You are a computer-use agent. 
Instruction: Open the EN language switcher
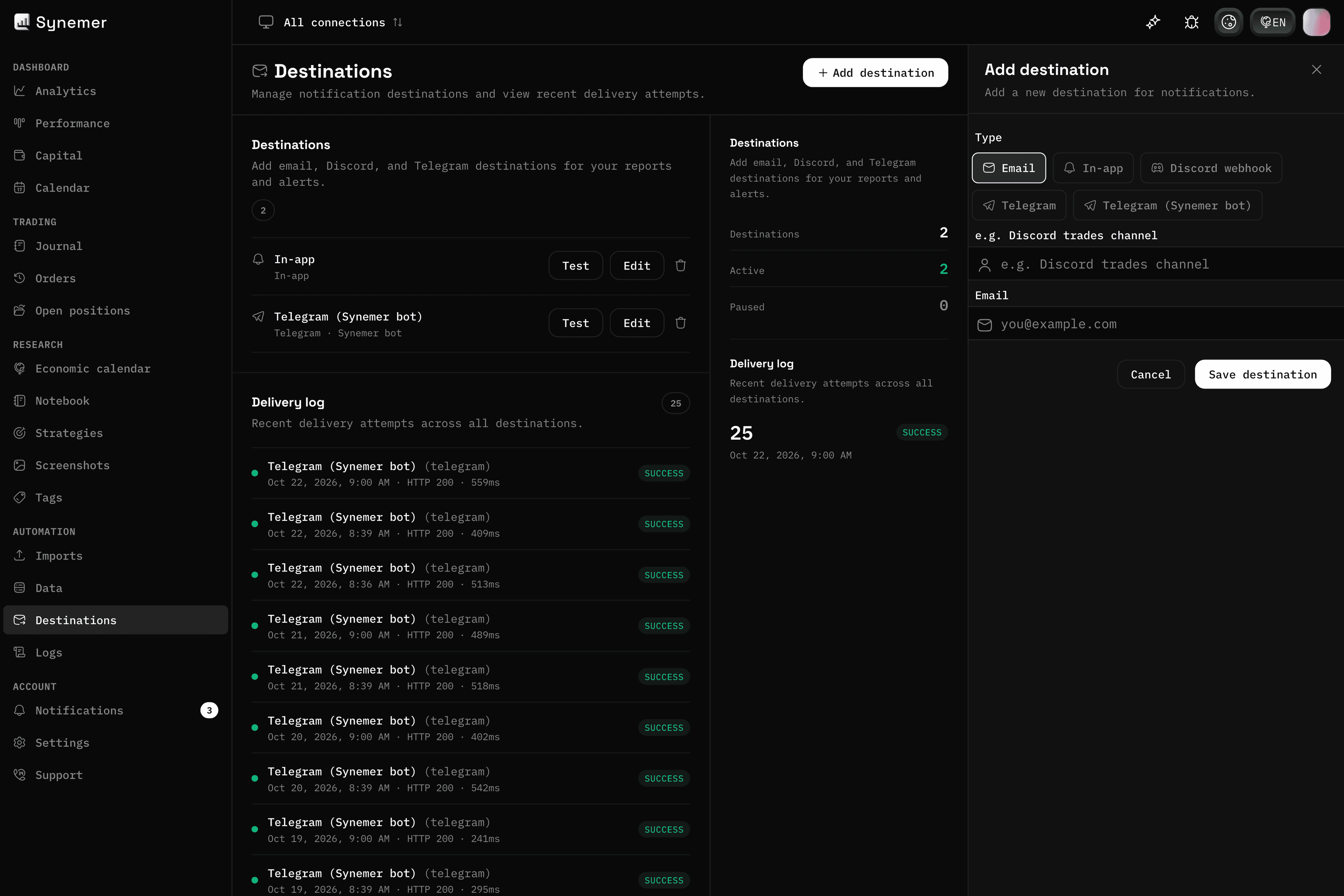click(x=1273, y=22)
